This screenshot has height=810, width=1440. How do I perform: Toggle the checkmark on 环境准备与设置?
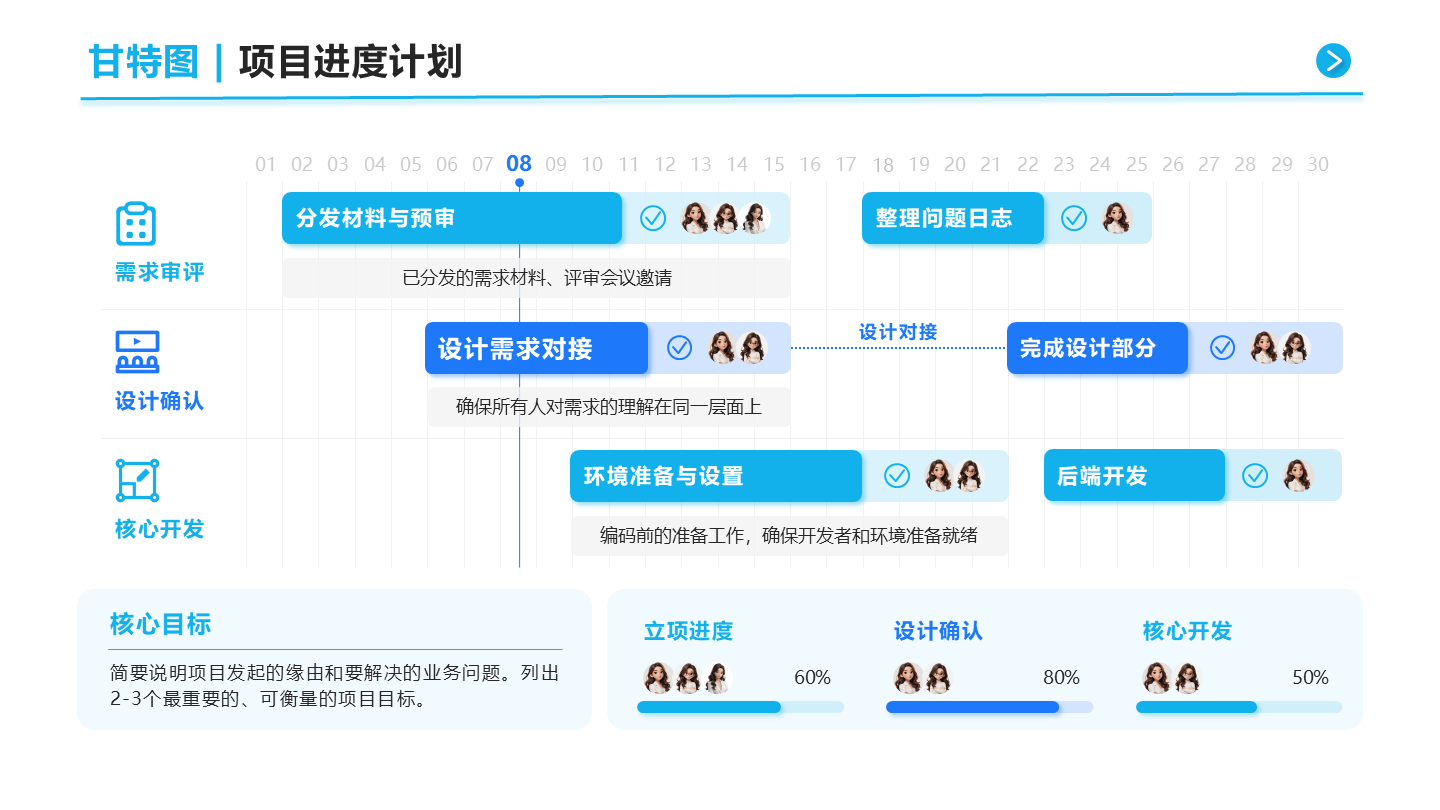[897, 476]
